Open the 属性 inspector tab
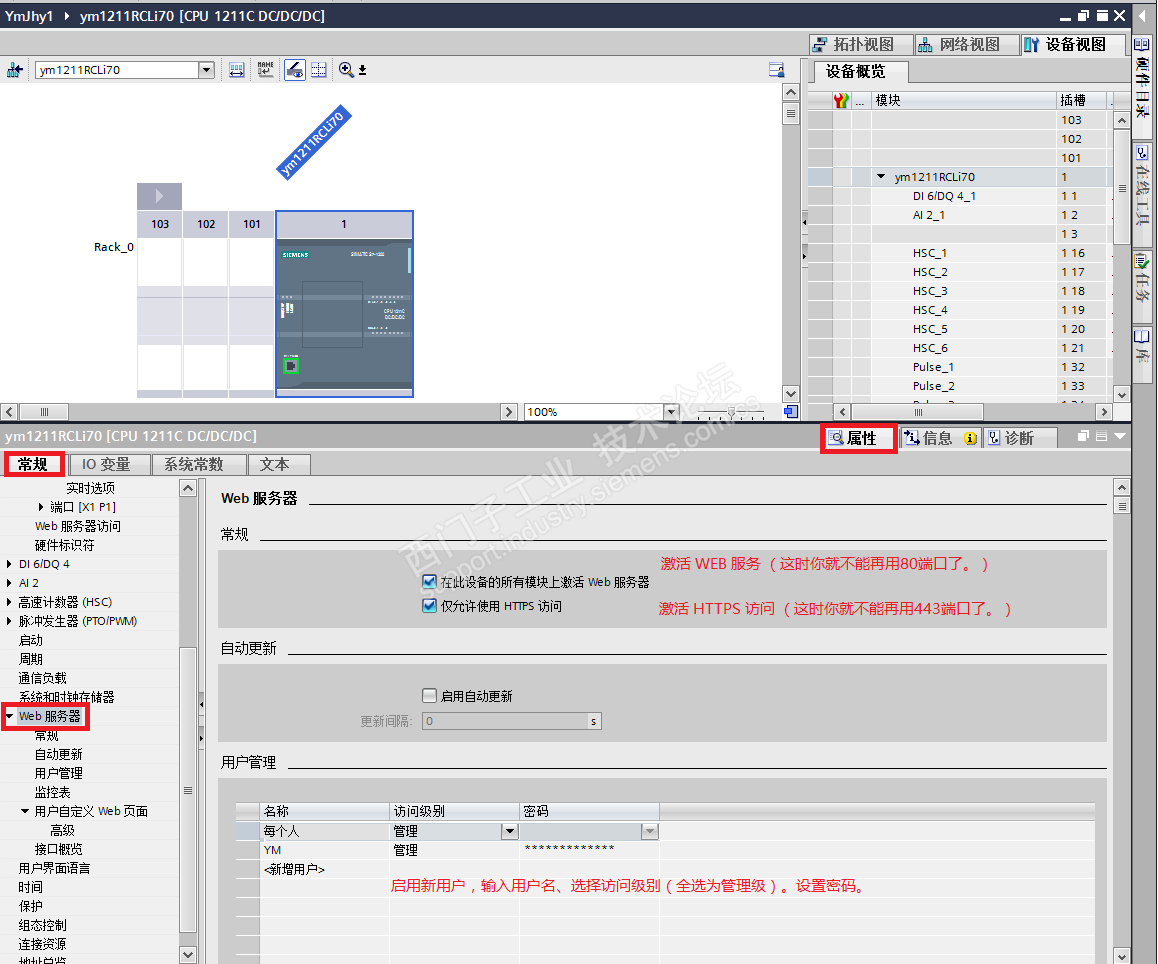The width and height of the screenshot is (1158, 964). point(859,438)
